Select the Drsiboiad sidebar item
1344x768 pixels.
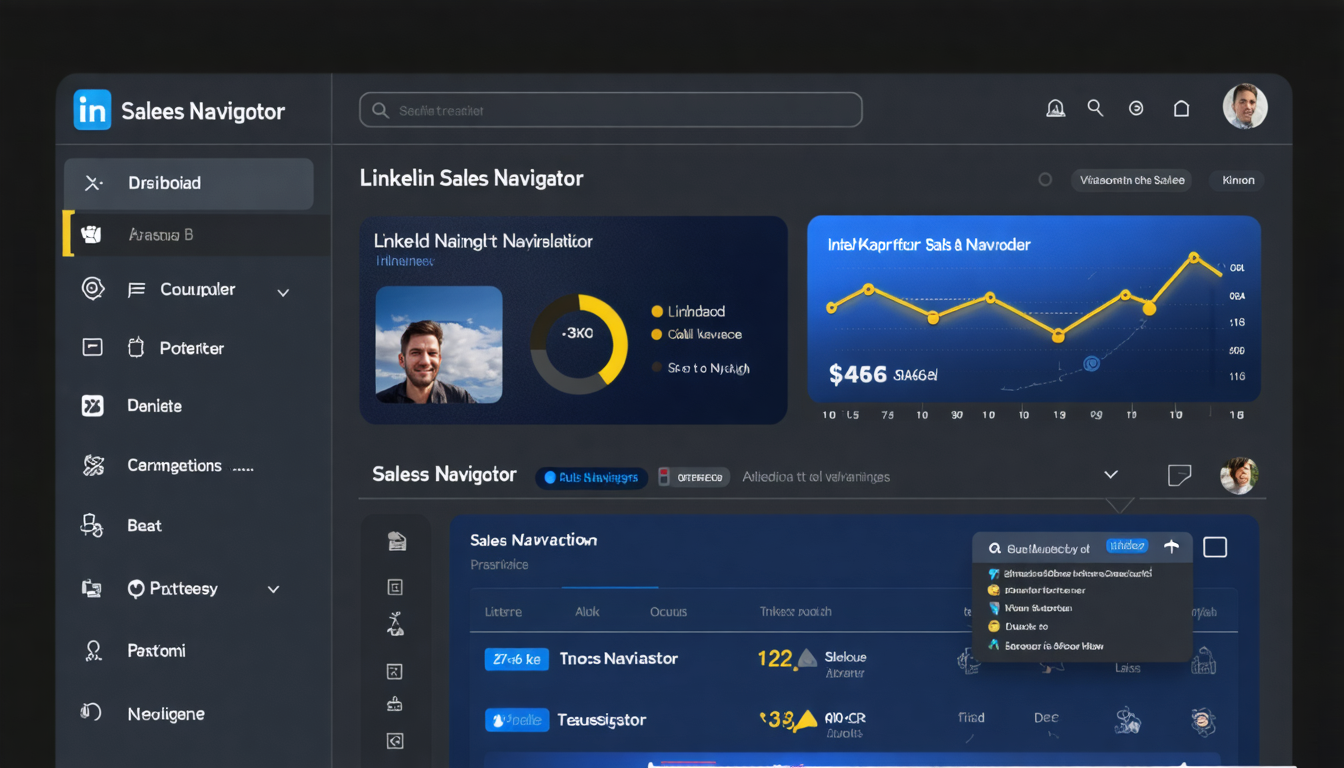pos(189,184)
